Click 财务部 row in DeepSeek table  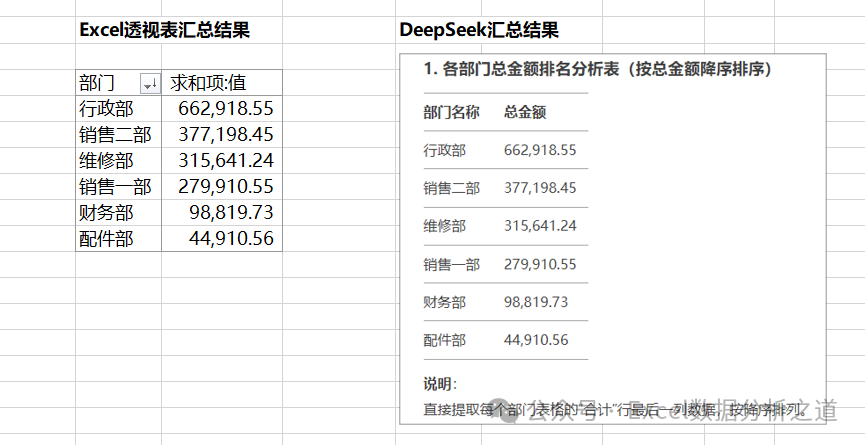[506, 302]
